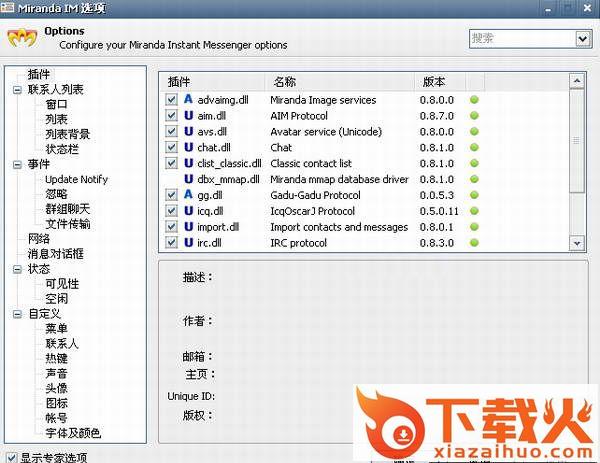
Task: Toggle the 显示专家选项 checkbox
Action: 12,457
